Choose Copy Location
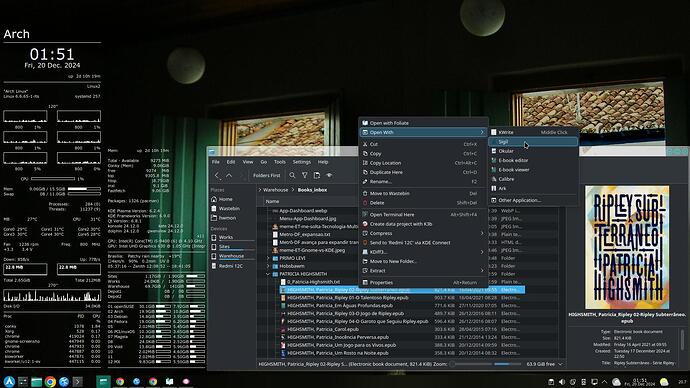The height and width of the screenshot is (388, 690). click(423, 163)
